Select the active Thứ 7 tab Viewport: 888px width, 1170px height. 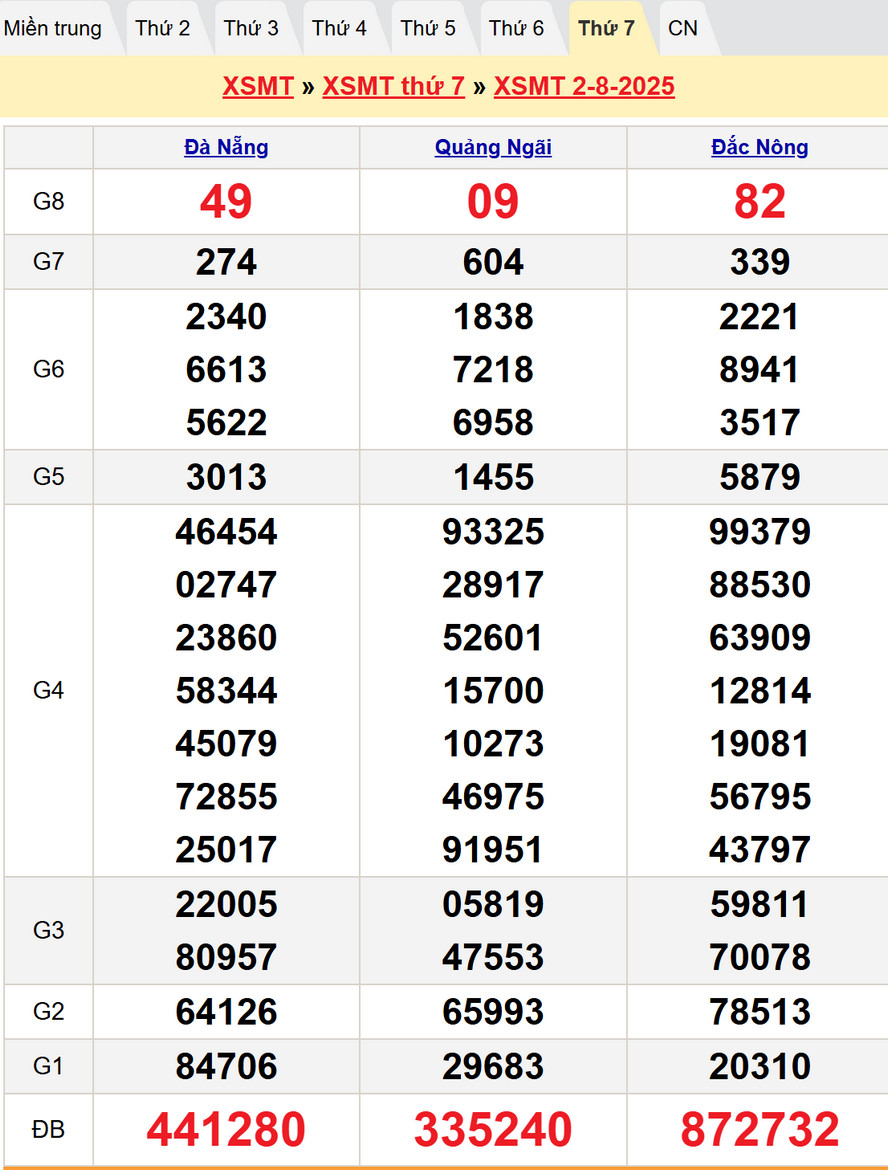tap(606, 28)
